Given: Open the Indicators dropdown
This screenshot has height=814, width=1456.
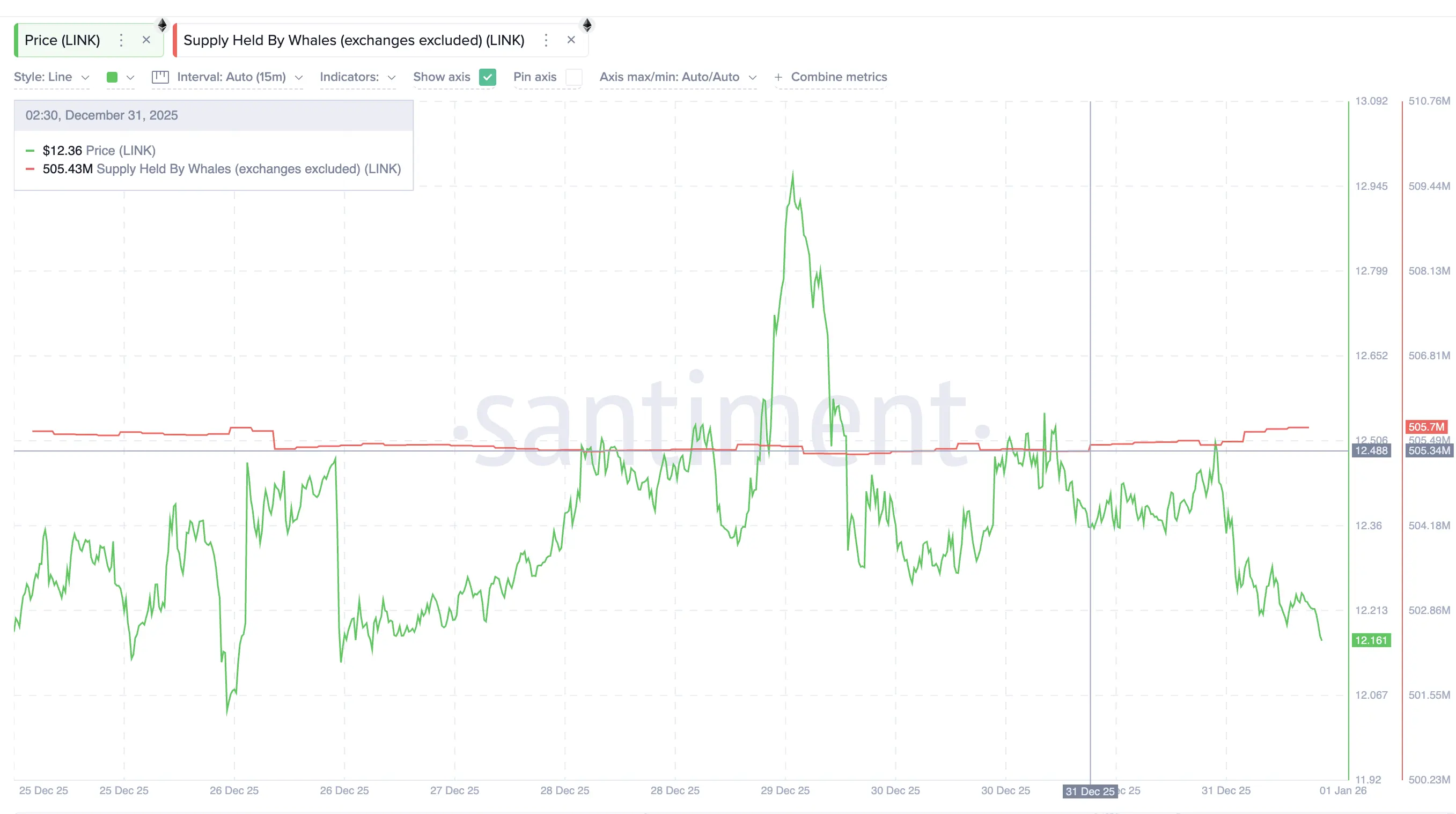Looking at the screenshot, I should [x=357, y=77].
